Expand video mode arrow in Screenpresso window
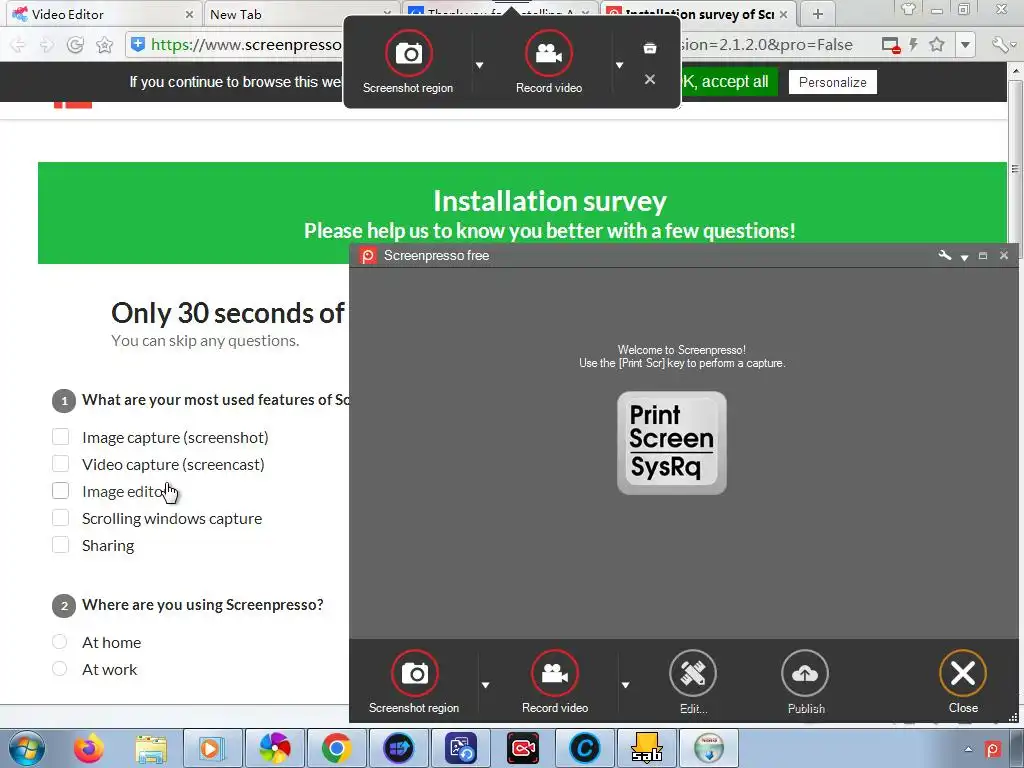The image size is (1024, 768). tap(625, 685)
